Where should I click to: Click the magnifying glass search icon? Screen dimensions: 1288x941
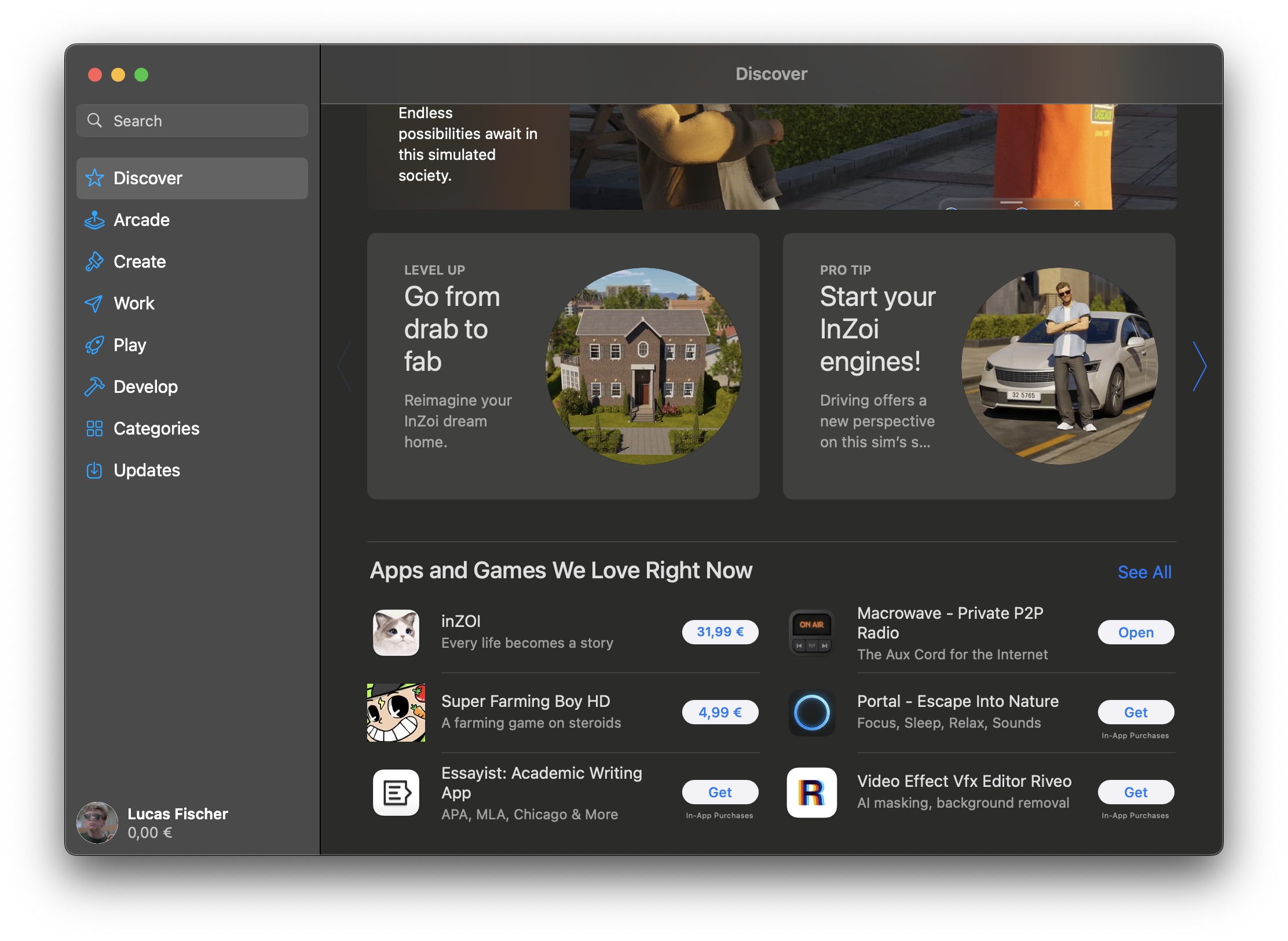(94, 121)
